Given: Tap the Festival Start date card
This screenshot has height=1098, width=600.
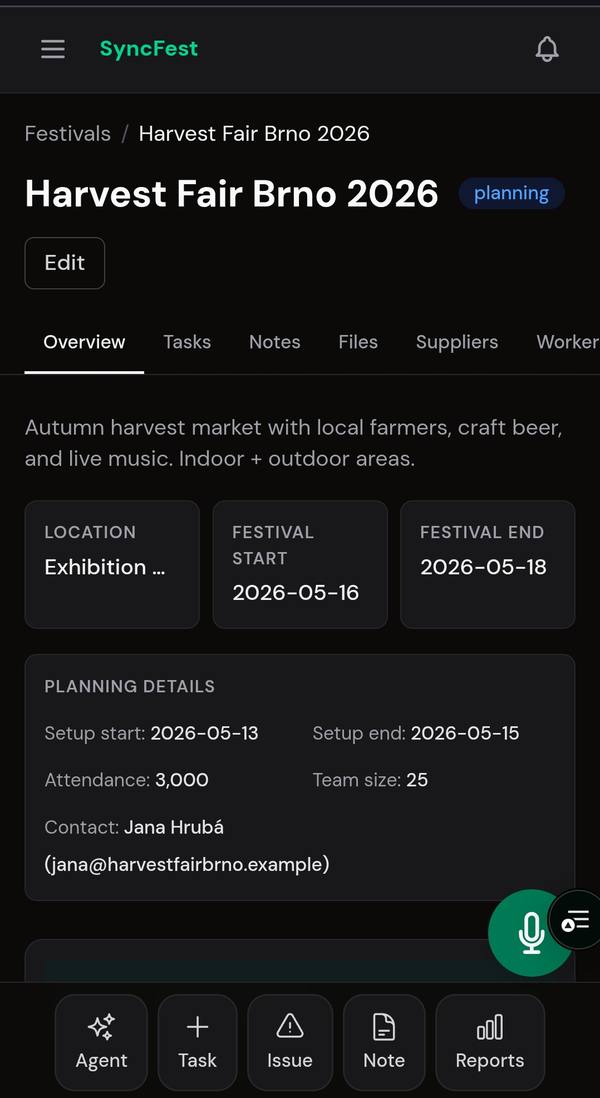Looking at the screenshot, I should pyautogui.click(x=300, y=564).
